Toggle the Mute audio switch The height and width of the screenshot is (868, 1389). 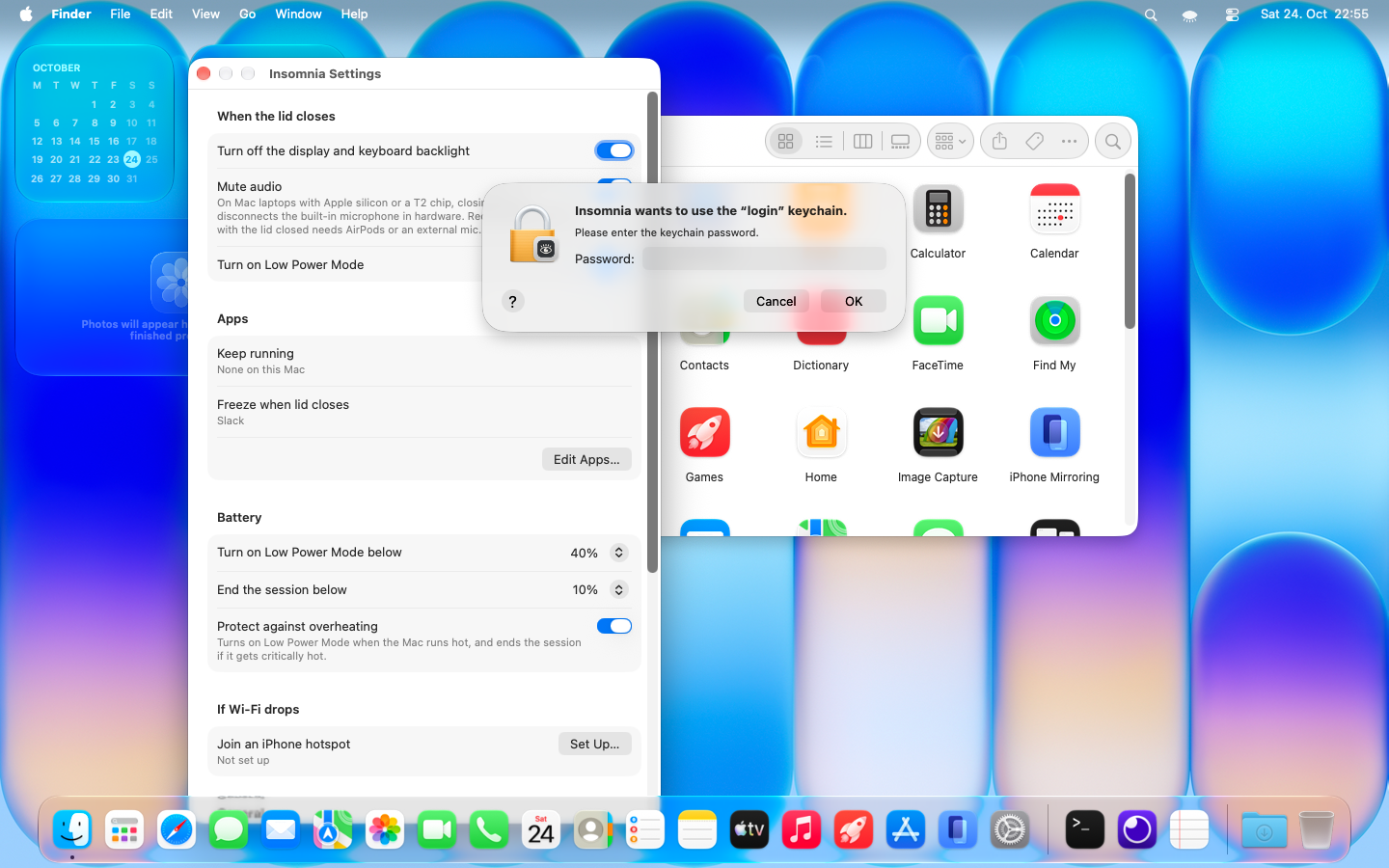tap(614, 181)
